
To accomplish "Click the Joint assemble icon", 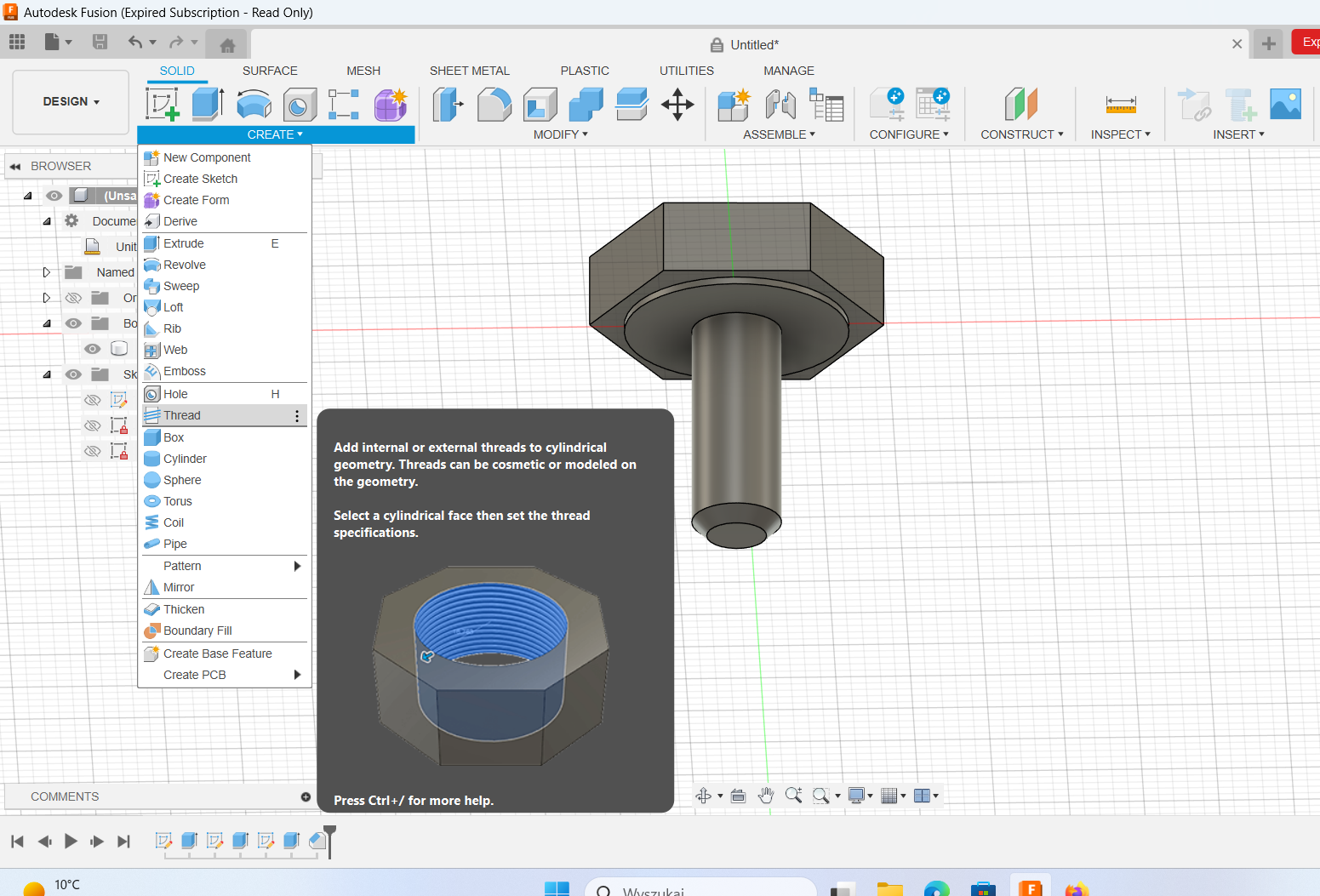I will 780,105.
